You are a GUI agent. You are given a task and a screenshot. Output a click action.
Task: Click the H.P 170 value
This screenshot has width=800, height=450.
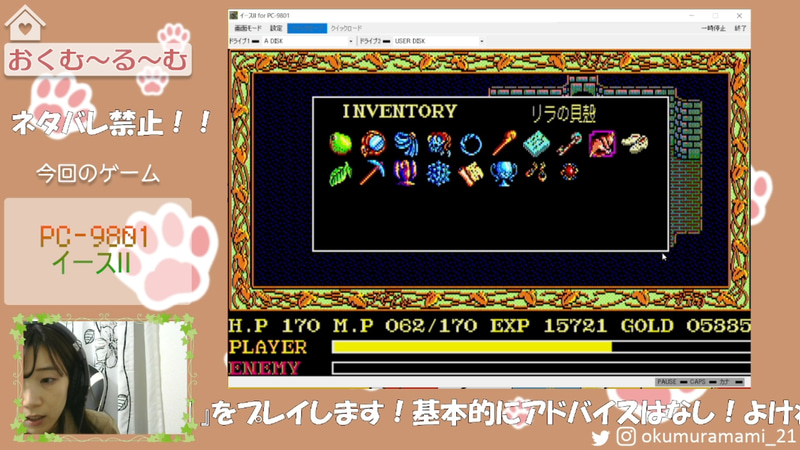pos(274,326)
